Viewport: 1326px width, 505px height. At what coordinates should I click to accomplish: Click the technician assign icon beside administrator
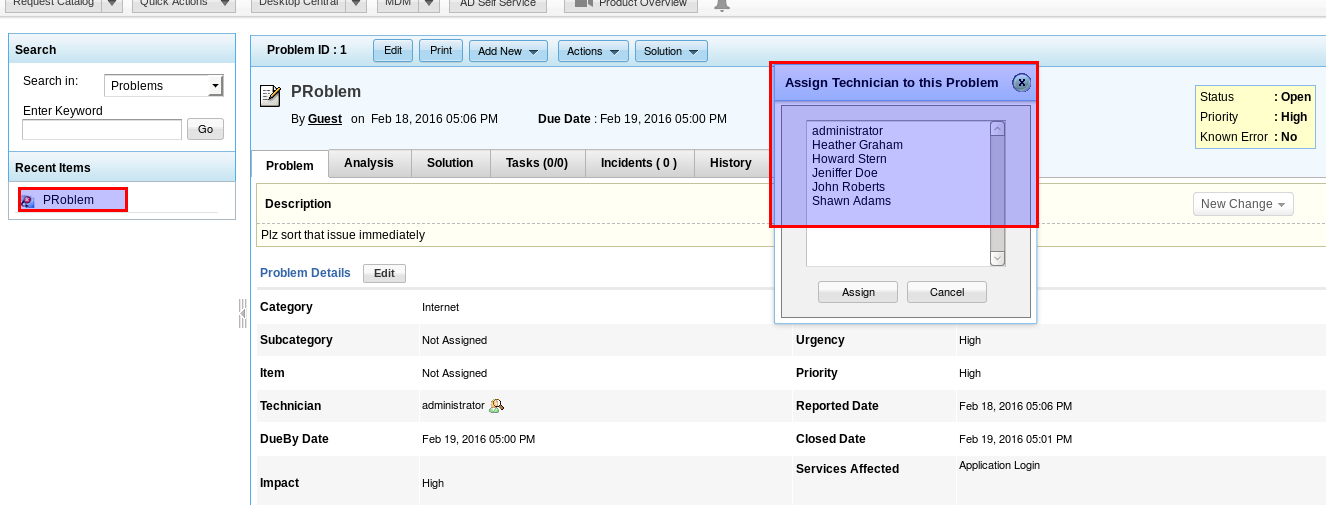[x=496, y=405]
